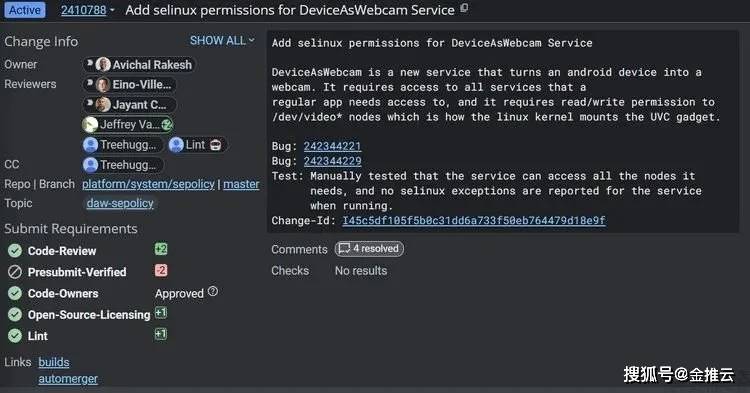Click the Presubmit-Verified blocked status icon
Viewport: 750px width, 393px height.
pos(15,272)
